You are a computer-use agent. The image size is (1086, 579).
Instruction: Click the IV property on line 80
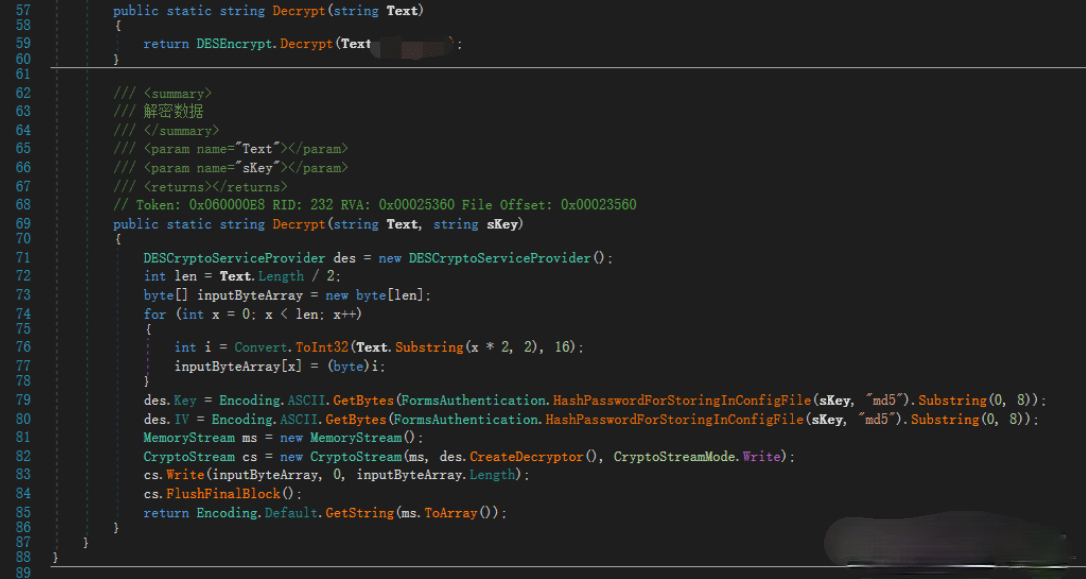(x=181, y=419)
